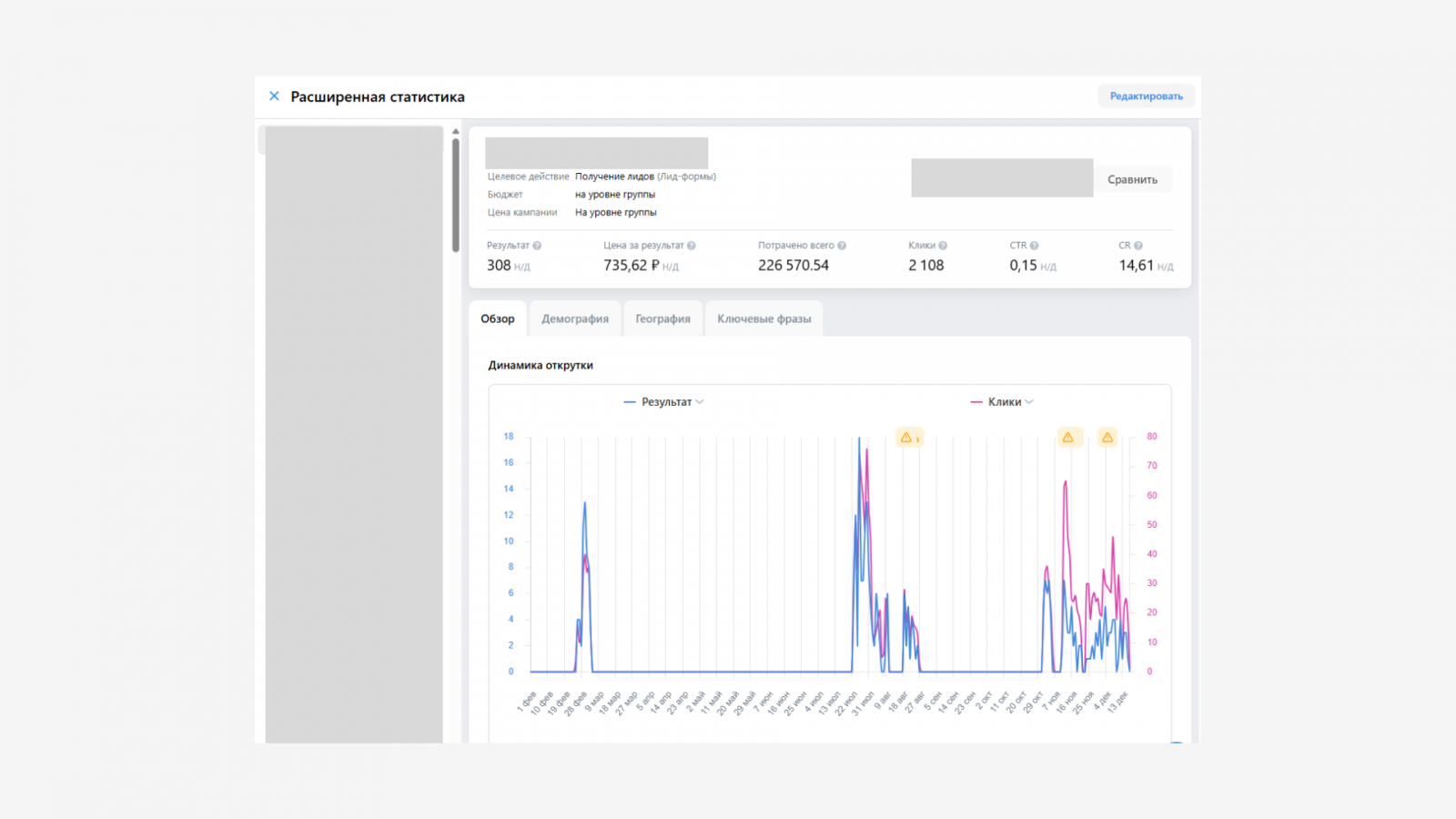Click help icon next to CTR
The height and width of the screenshot is (819, 1456).
[1034, 246]
